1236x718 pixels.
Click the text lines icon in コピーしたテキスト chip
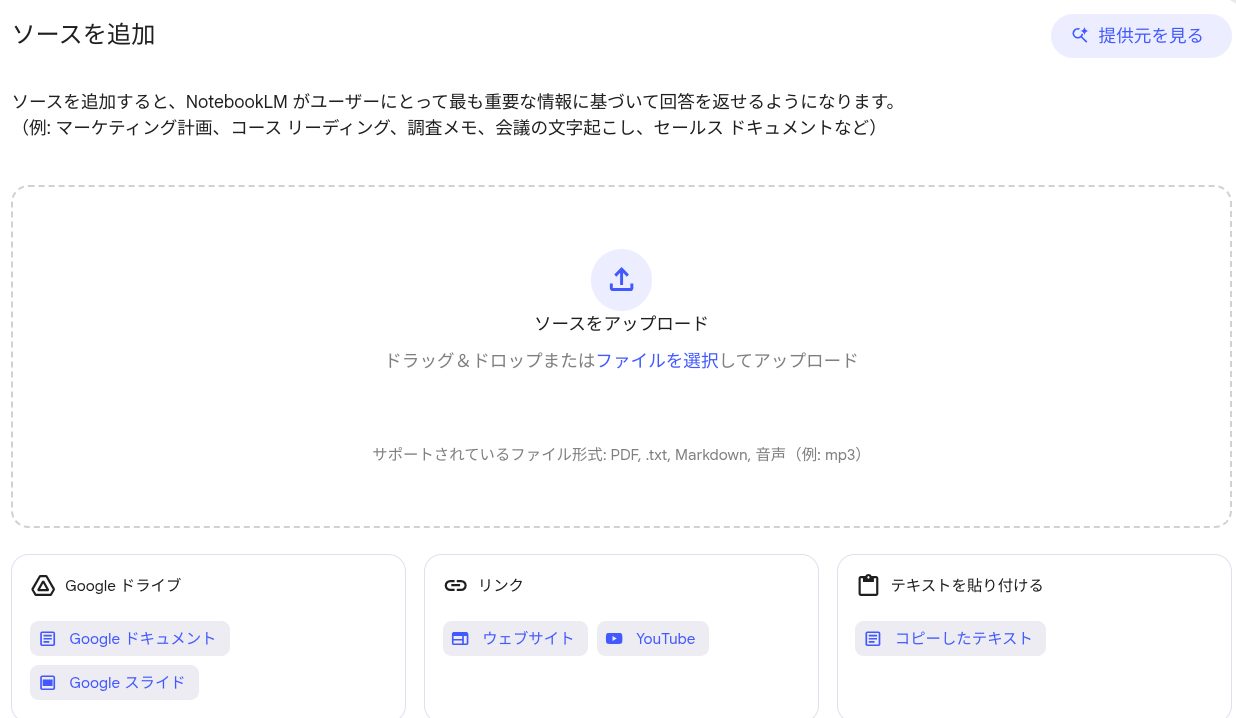(x=873, y=638)
